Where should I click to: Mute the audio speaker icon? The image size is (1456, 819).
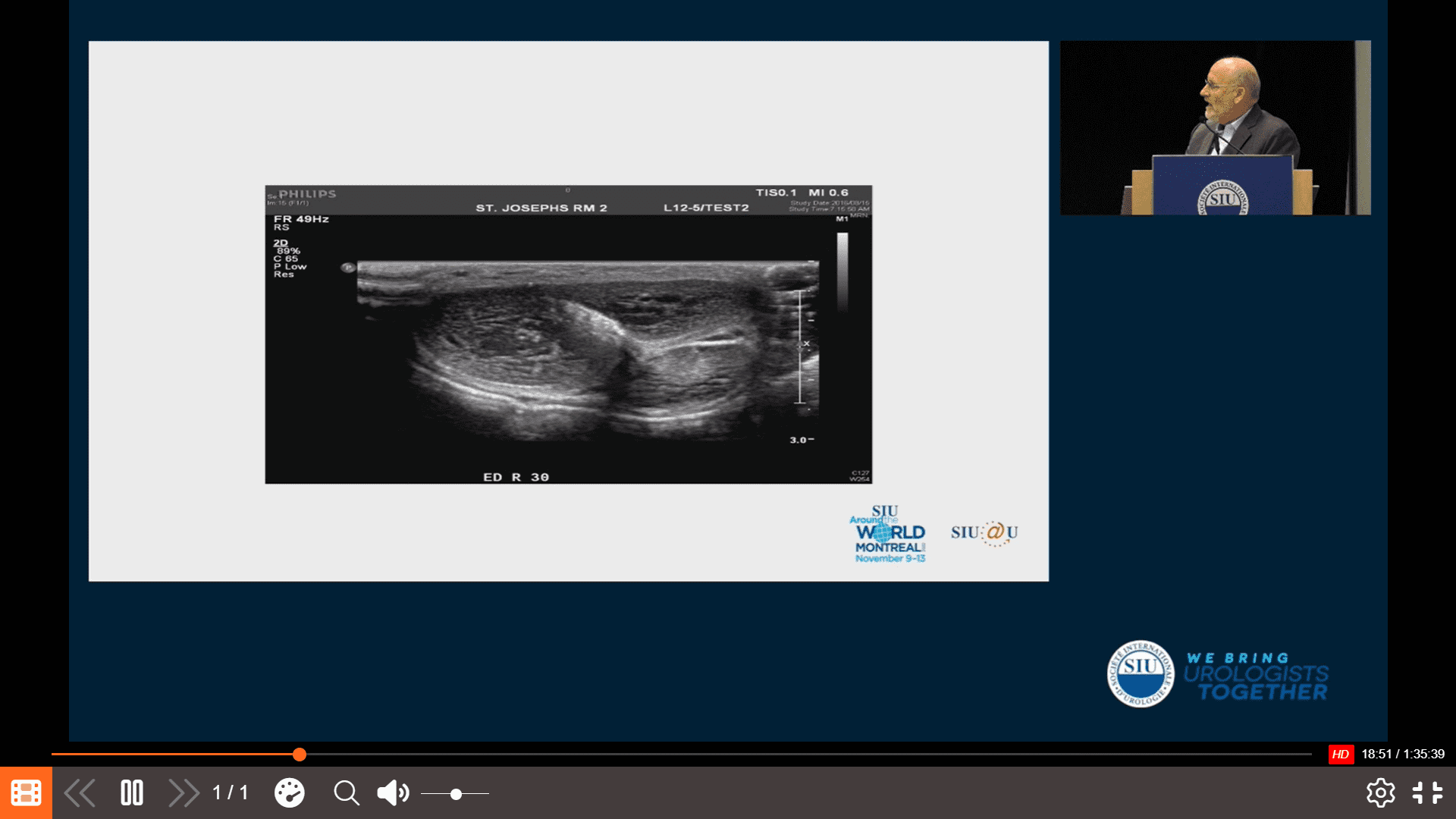[x=393, y=793]
